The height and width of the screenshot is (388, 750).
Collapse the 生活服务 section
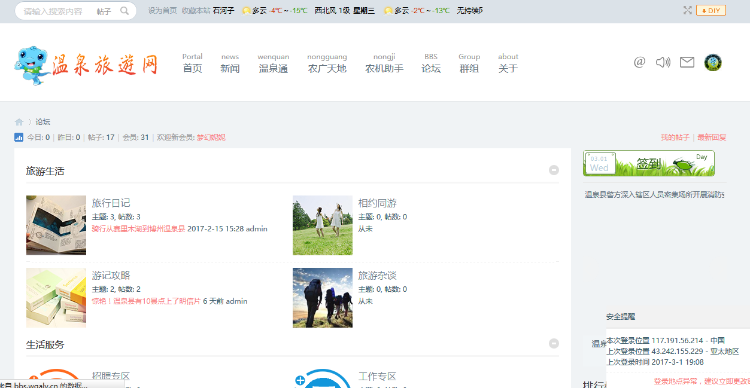pos(553,343)
